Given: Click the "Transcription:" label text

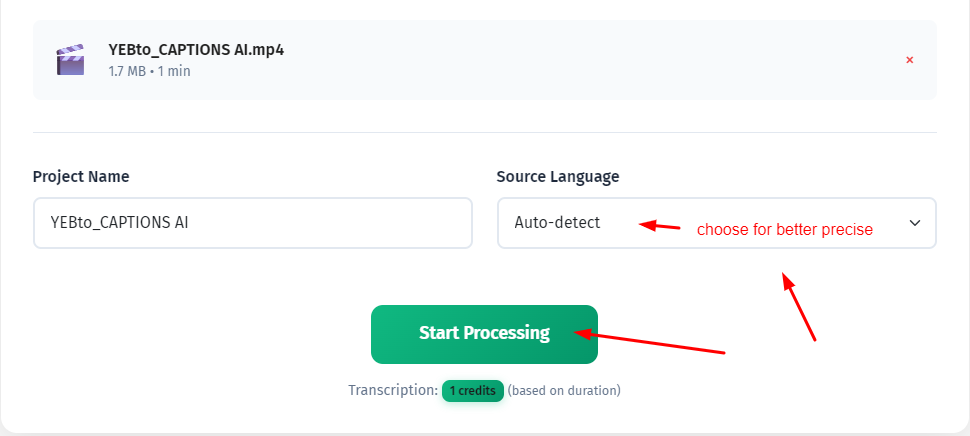Looking at the screenshot, I should coord(393,391).
